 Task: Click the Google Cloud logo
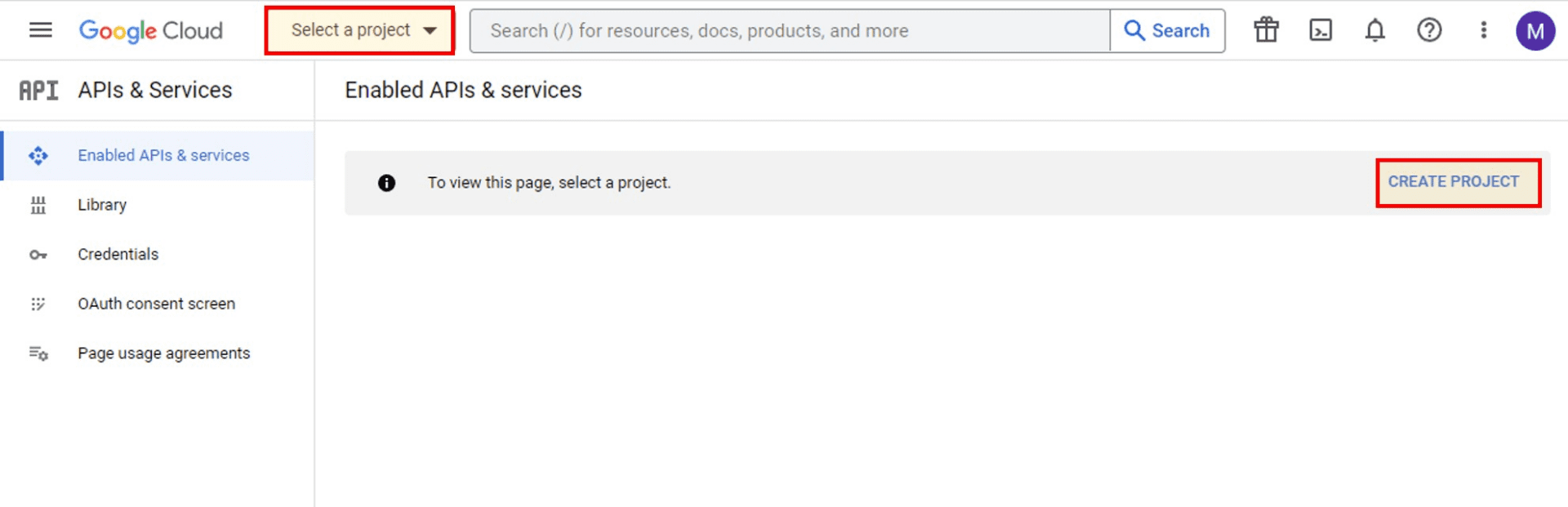150,30
